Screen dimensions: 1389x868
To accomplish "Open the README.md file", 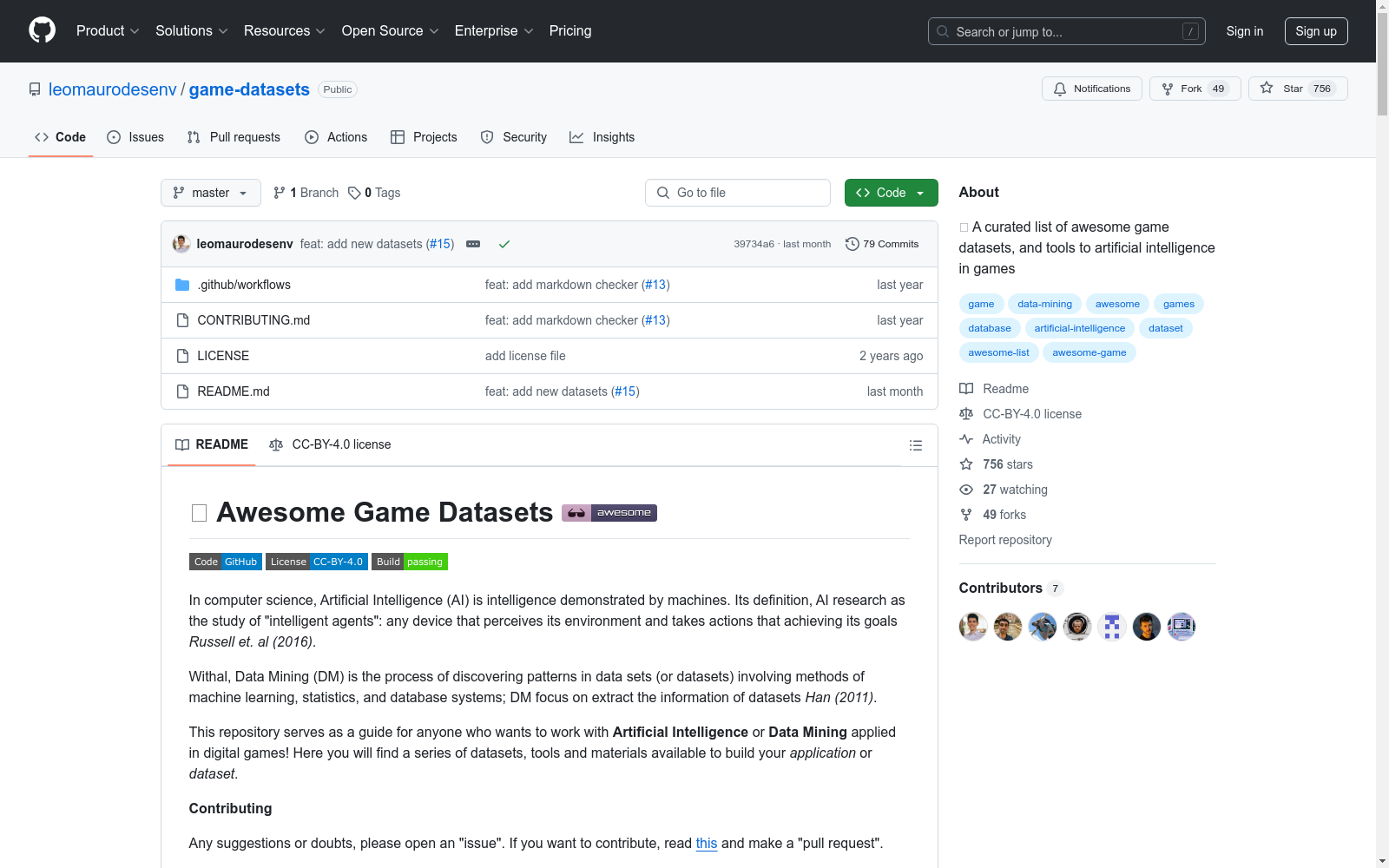I will [234, 391].
